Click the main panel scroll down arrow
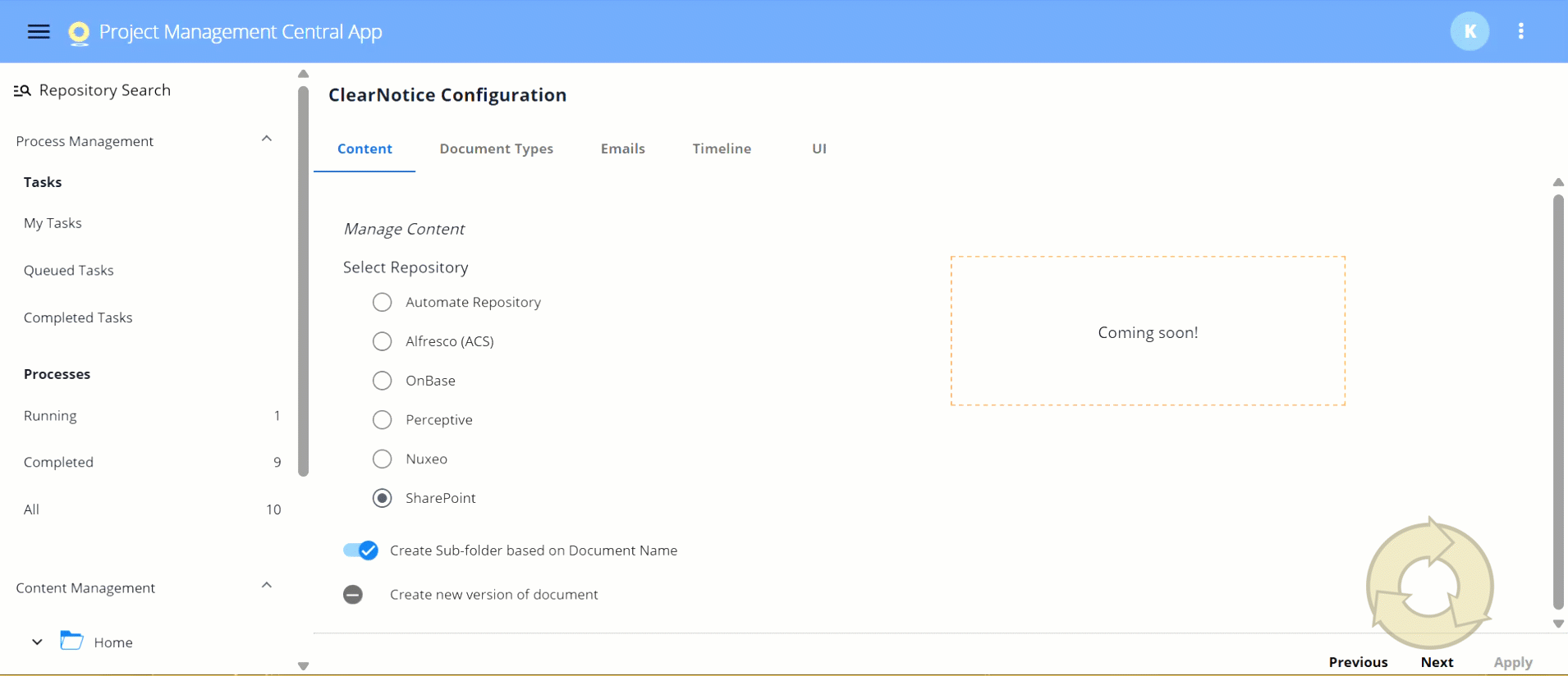1568x676 pixels. point(1558,623)
